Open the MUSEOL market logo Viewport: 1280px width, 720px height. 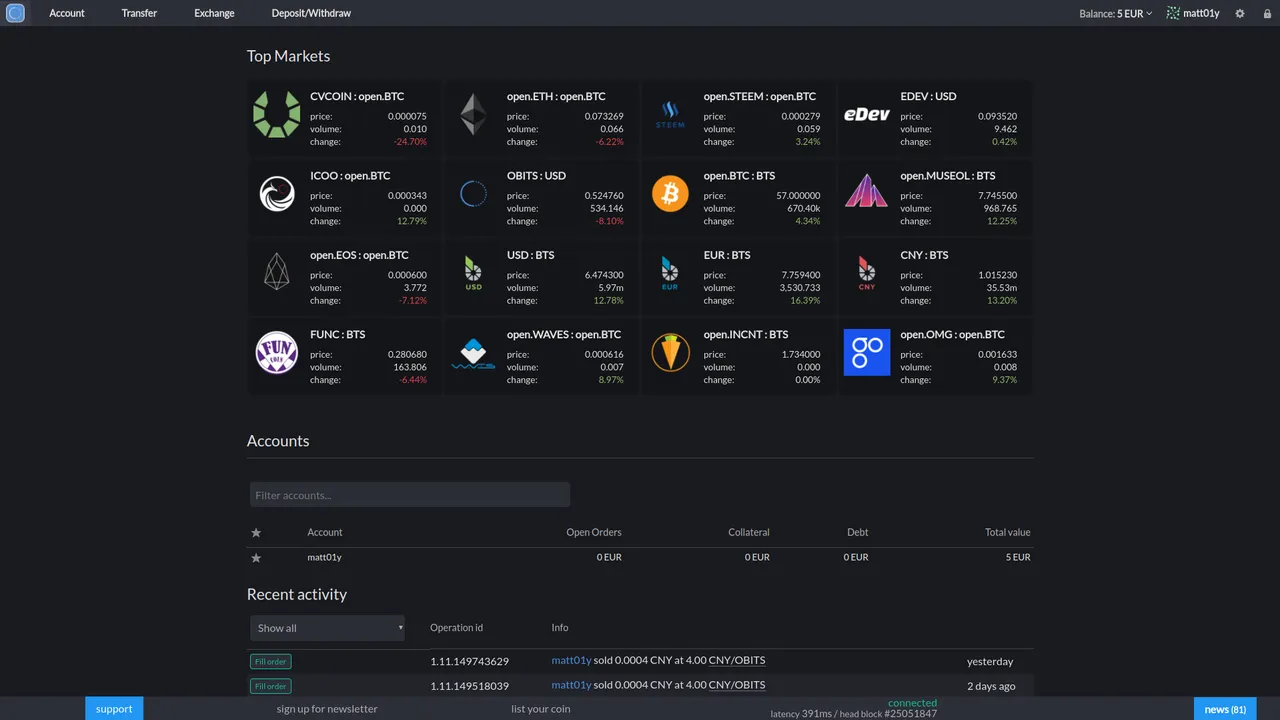pos(867,191)
